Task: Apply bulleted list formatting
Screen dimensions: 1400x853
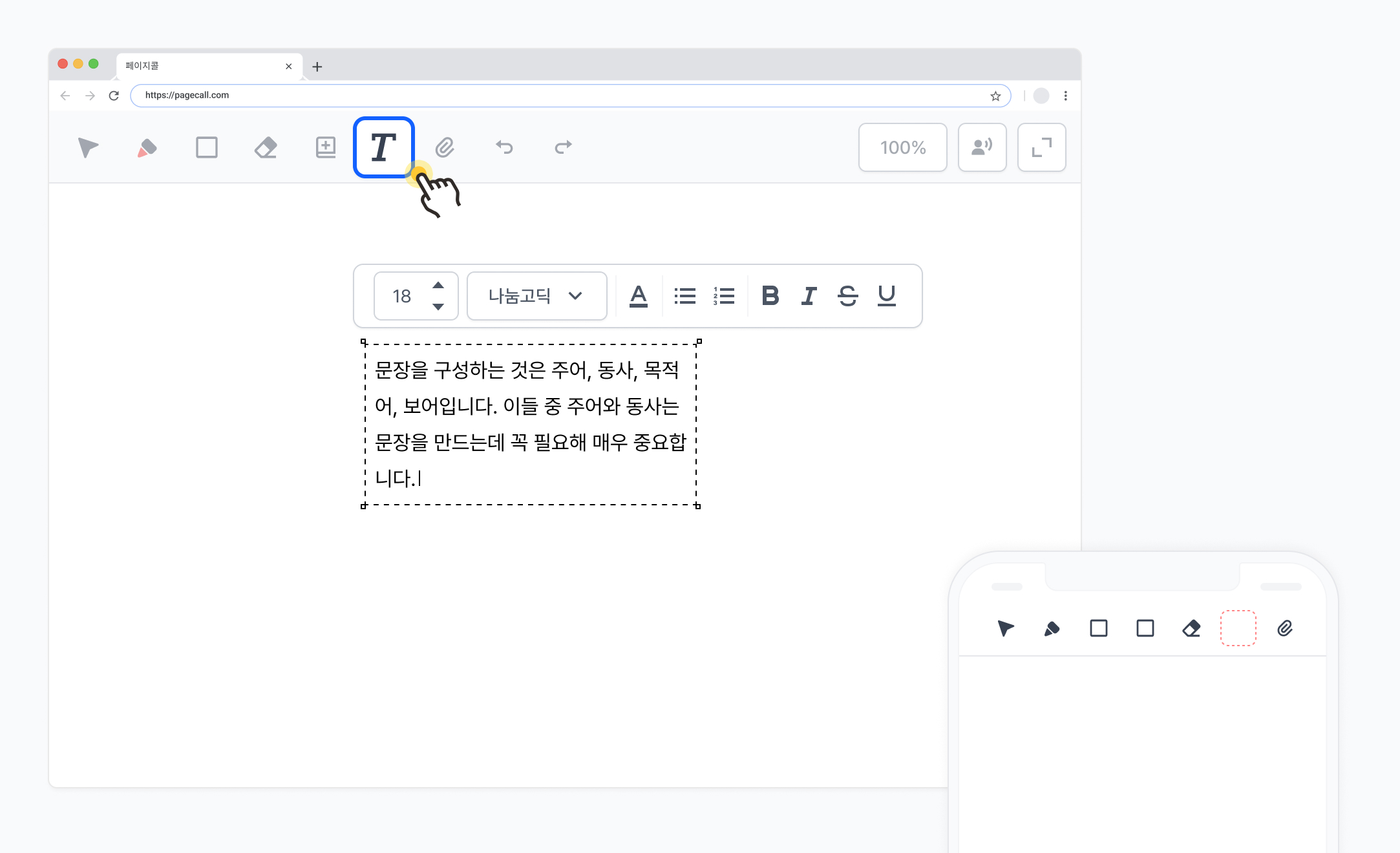Action: 685,296
